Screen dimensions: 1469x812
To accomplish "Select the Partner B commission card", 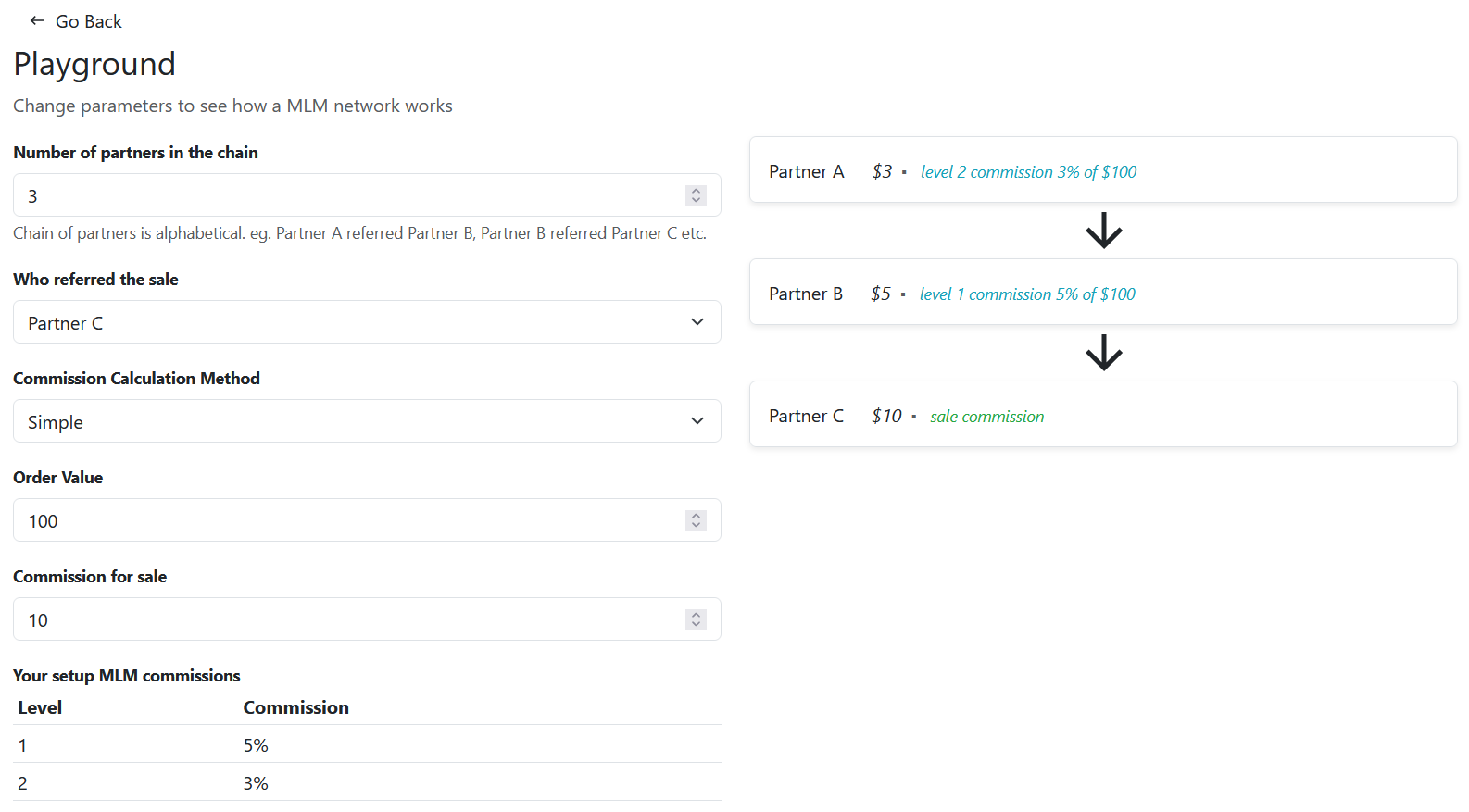I will click(x=1297, y=293).
